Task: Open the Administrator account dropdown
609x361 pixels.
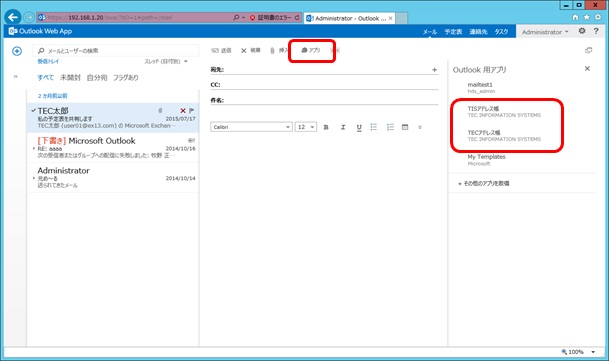Action: click(x=545, y=32)
